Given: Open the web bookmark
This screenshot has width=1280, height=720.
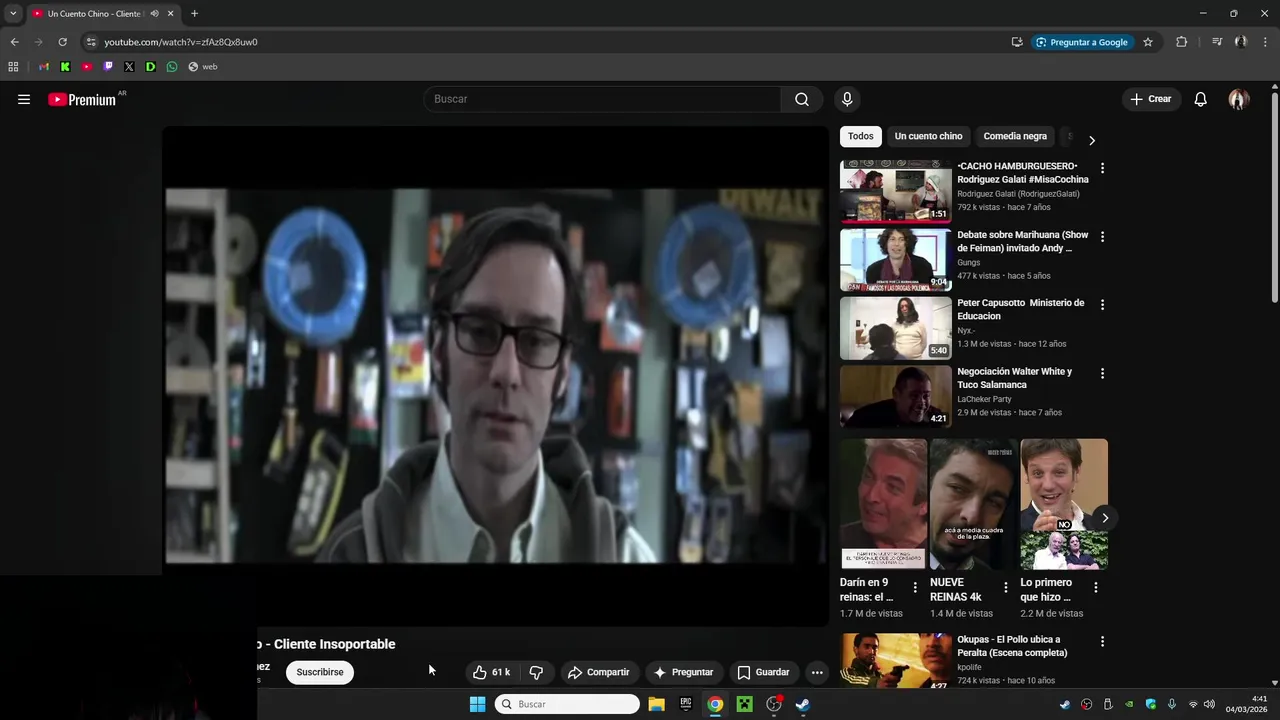Looking at the screenshot, I should [203, 67].
